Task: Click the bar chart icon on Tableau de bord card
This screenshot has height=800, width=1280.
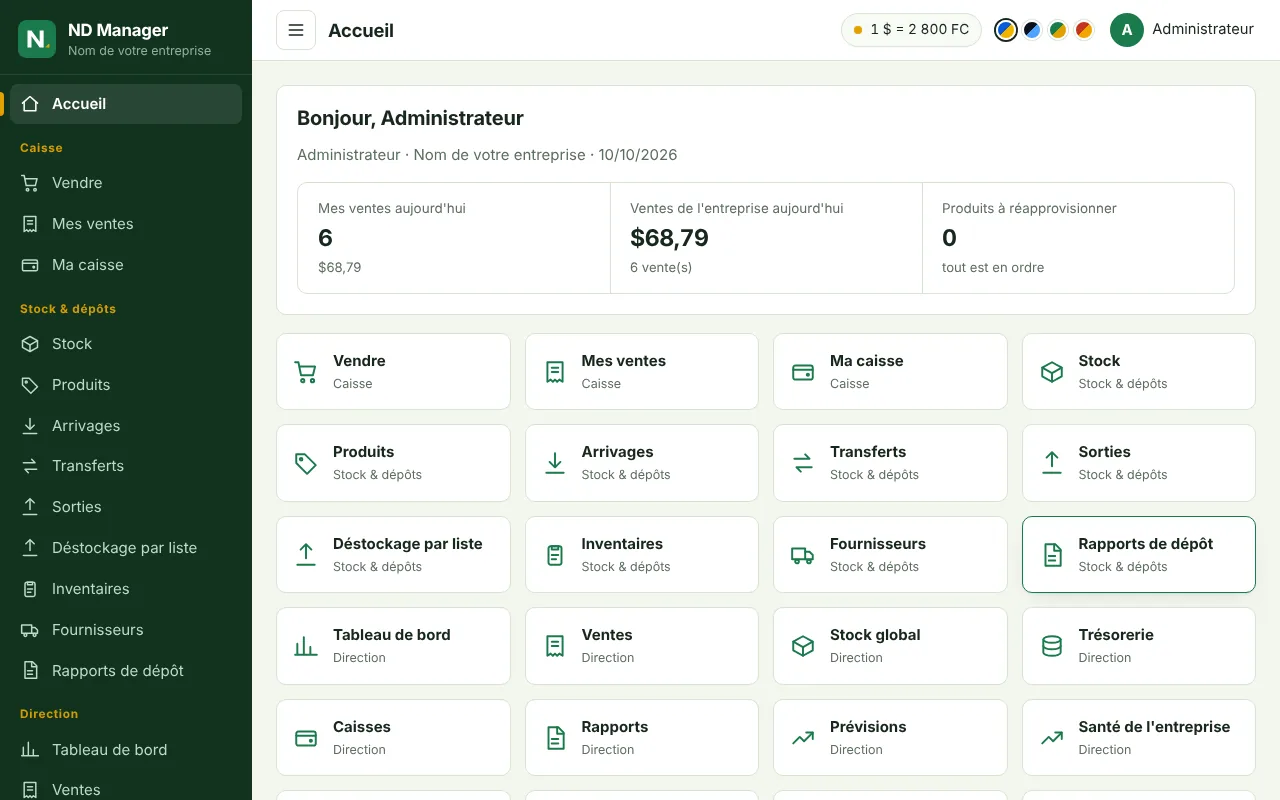Action: [306, 646]
